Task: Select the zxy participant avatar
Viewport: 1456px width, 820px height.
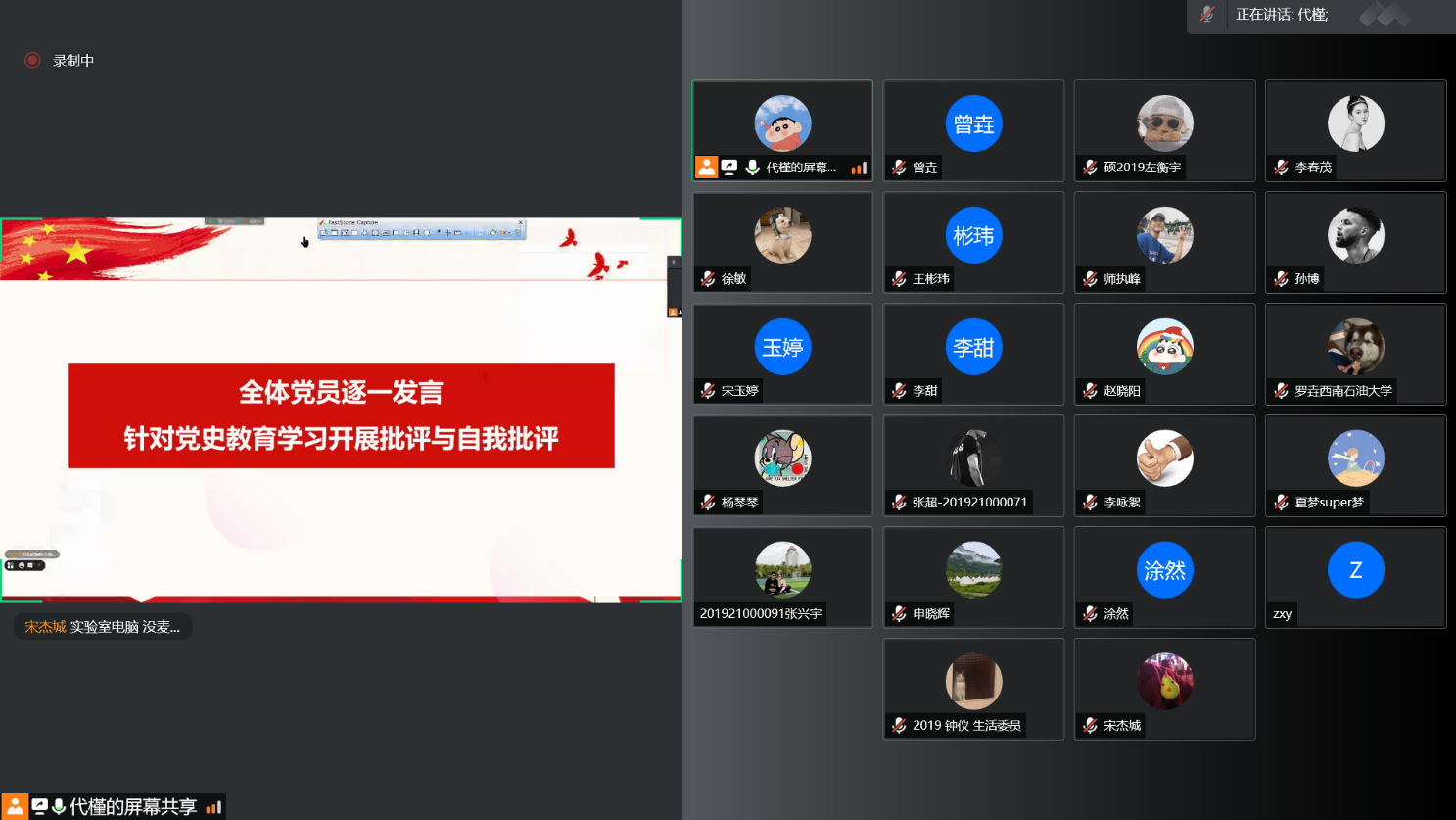Action: click(1355, 570)
